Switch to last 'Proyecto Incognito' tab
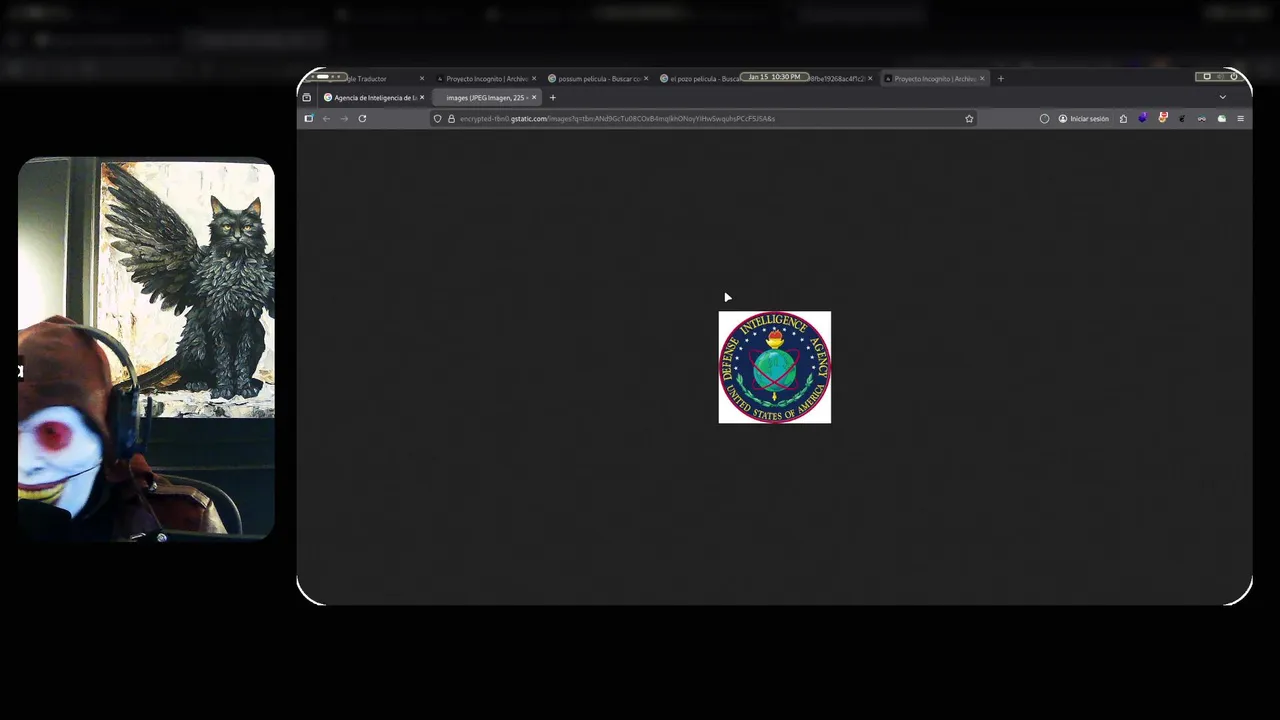 (934, 78)
